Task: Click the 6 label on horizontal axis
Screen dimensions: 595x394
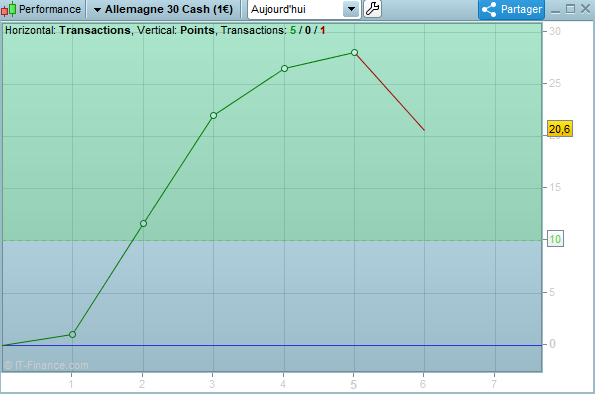Action: (423, 384)
